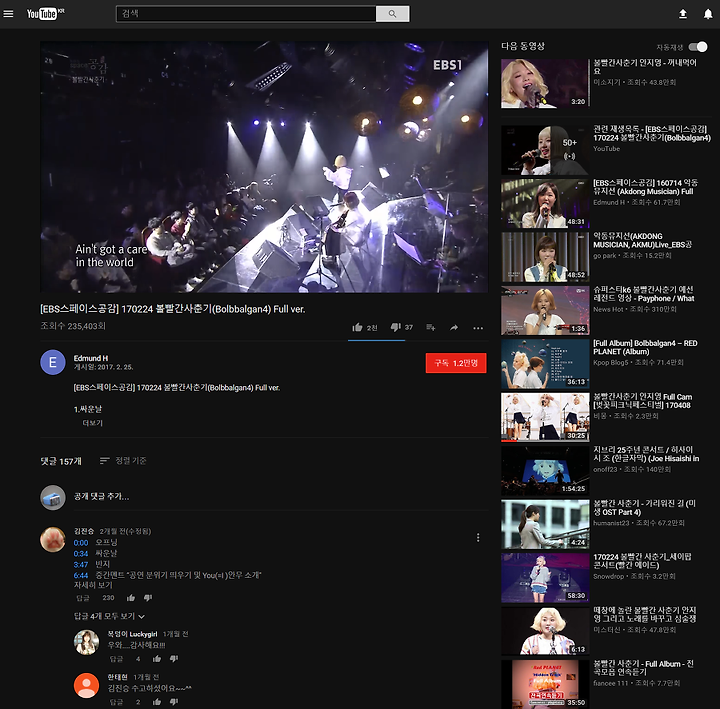The height and width of the screenshot is (709, 720).
Task: Like the video with thumbs up
Action: pos(357,327)
